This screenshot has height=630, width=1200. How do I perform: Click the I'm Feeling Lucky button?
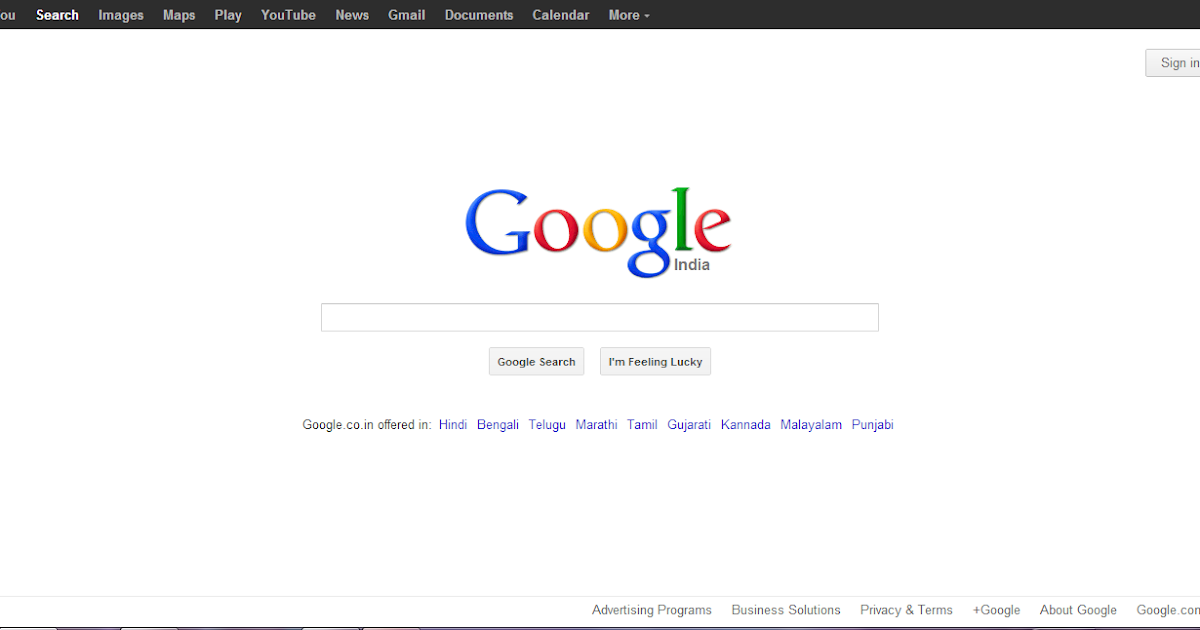(x=655, y=362)
